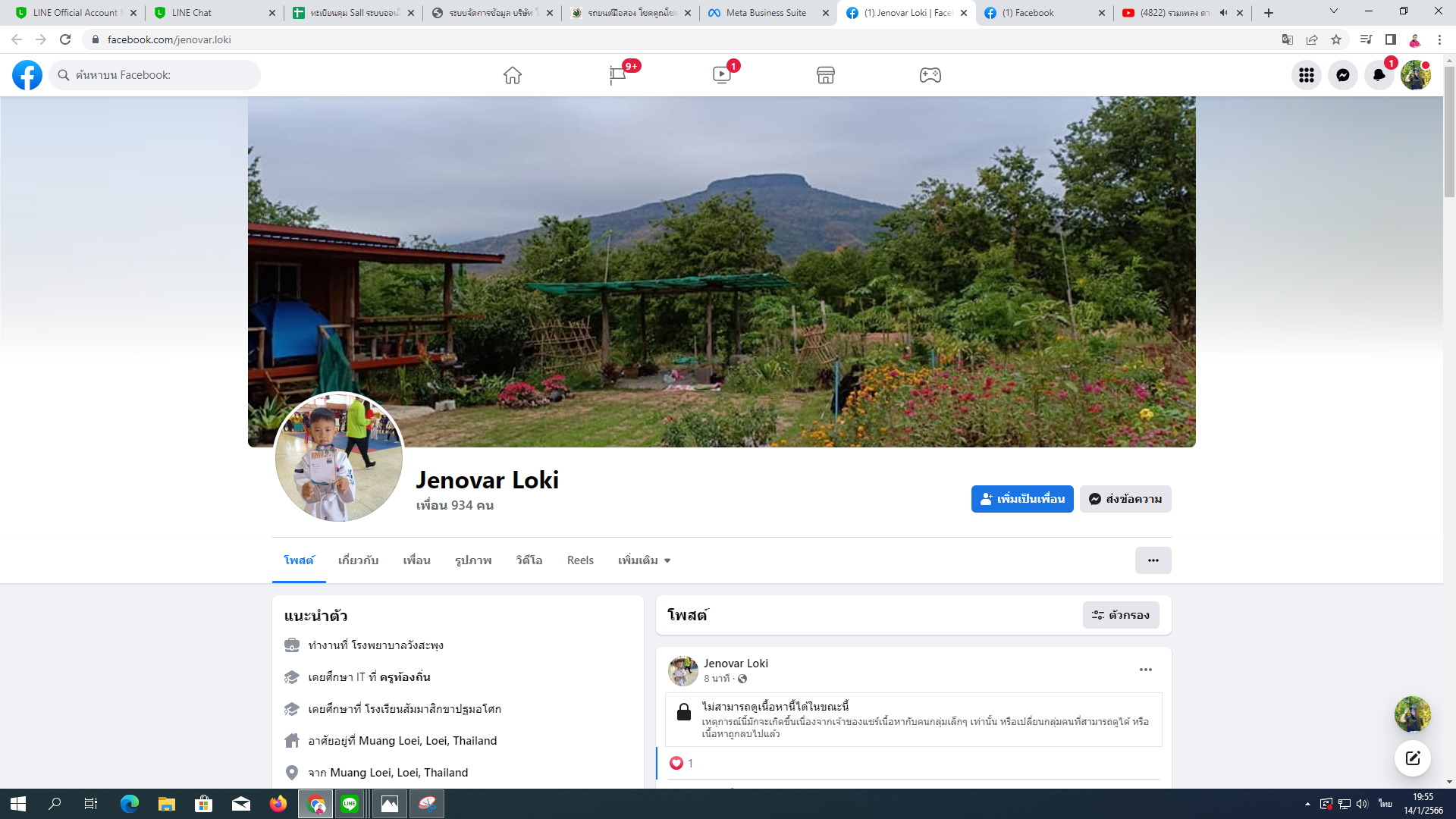
Task: Open post options three-dot menu
Action: tap(1145, 670)
